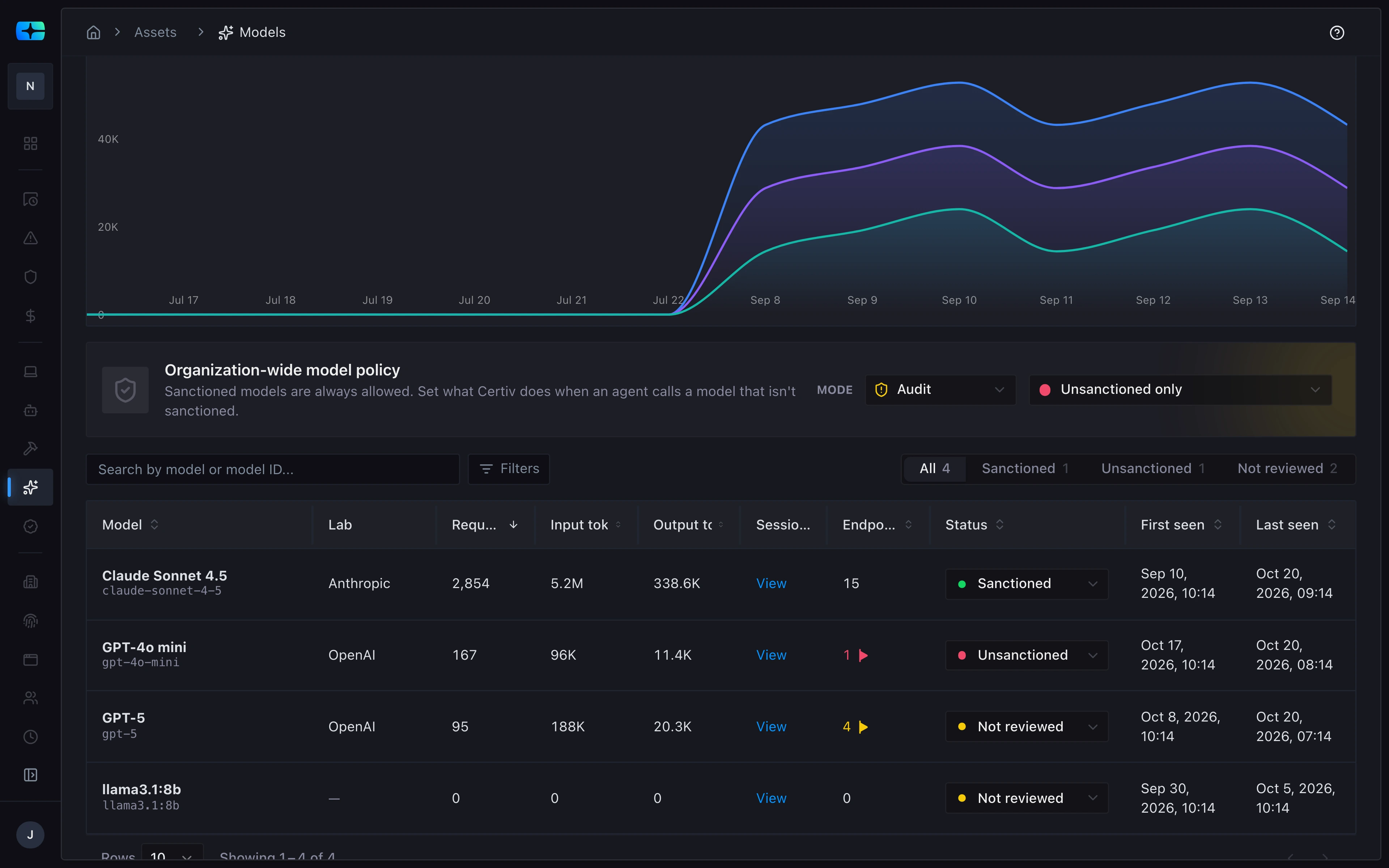Open the hammer tools sidebar icon

coord(30,448)
